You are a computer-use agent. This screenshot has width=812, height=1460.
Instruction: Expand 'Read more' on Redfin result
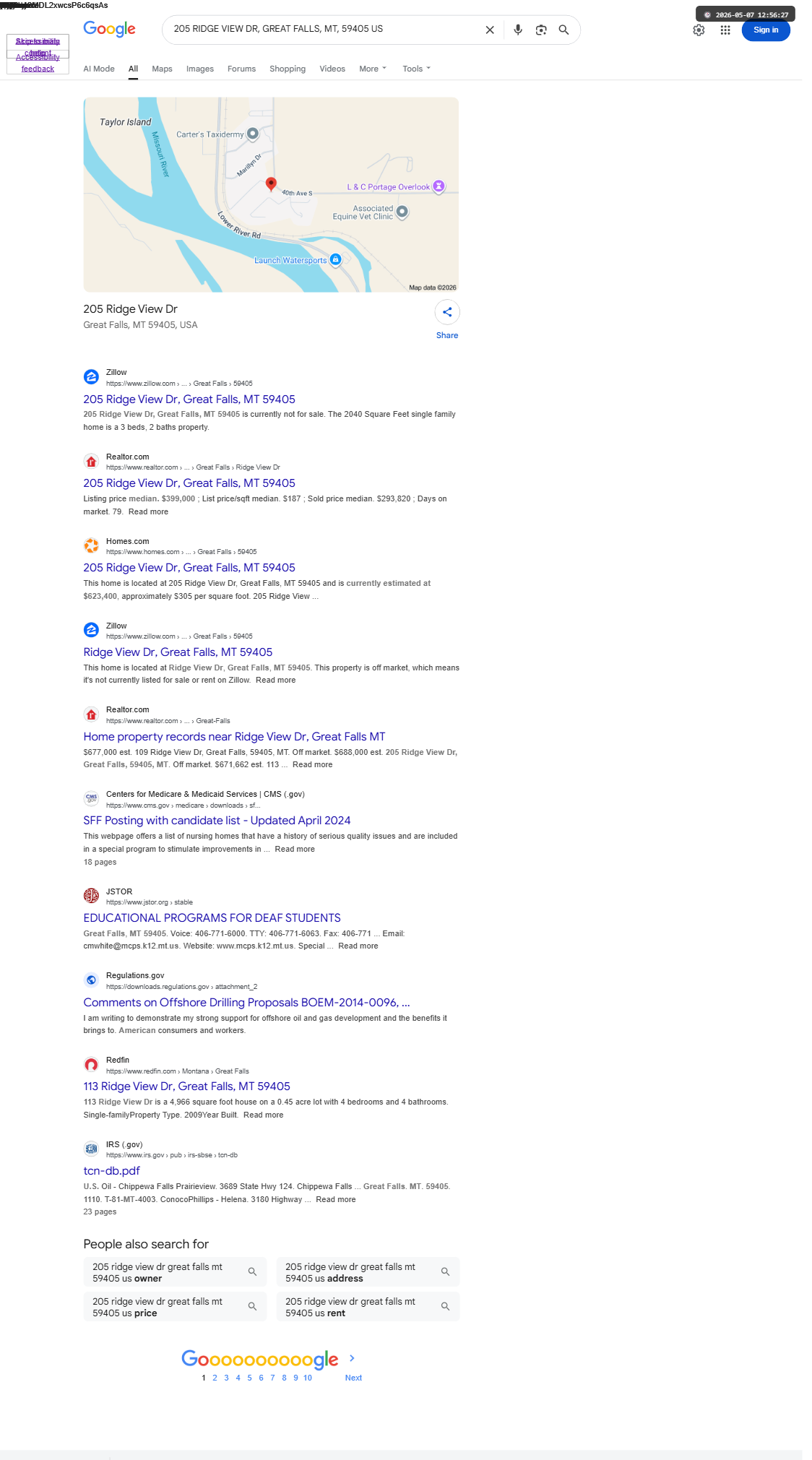point(264,1115)
